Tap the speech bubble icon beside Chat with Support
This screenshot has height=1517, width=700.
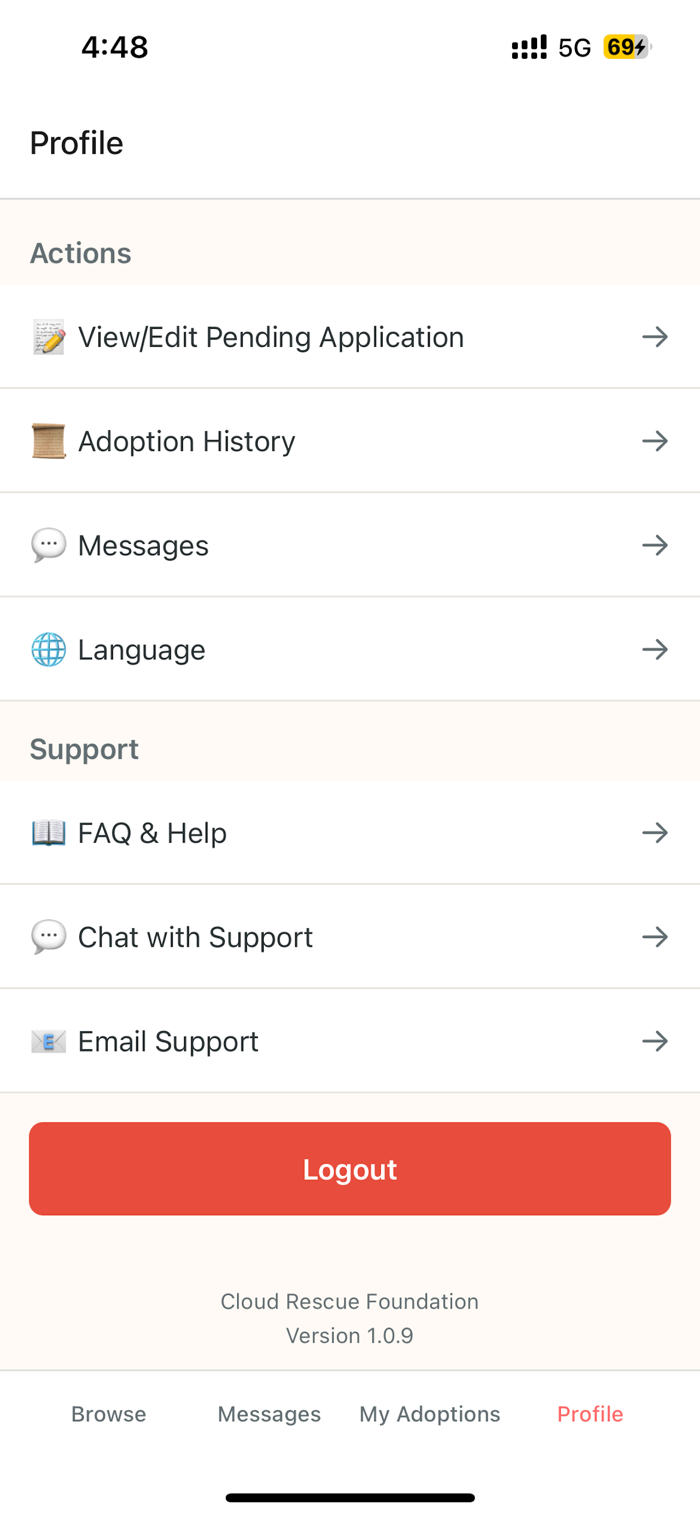point(48,937)
